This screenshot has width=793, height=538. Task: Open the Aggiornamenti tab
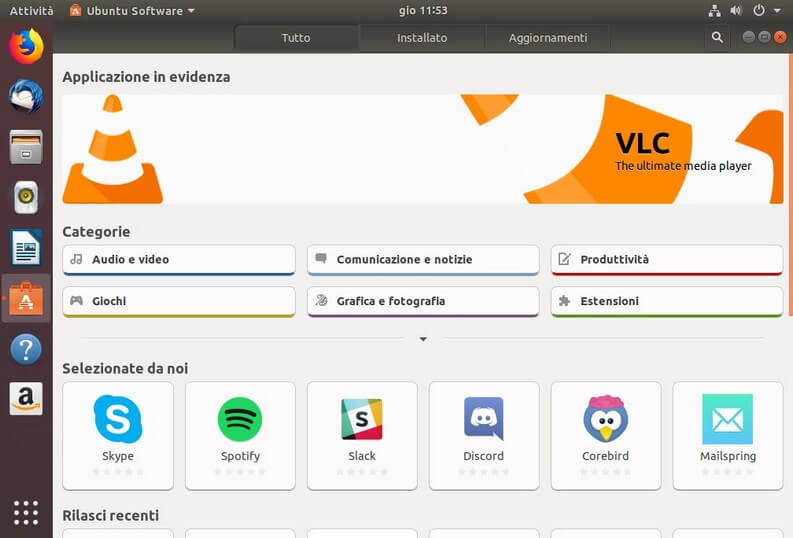point(548,38)
